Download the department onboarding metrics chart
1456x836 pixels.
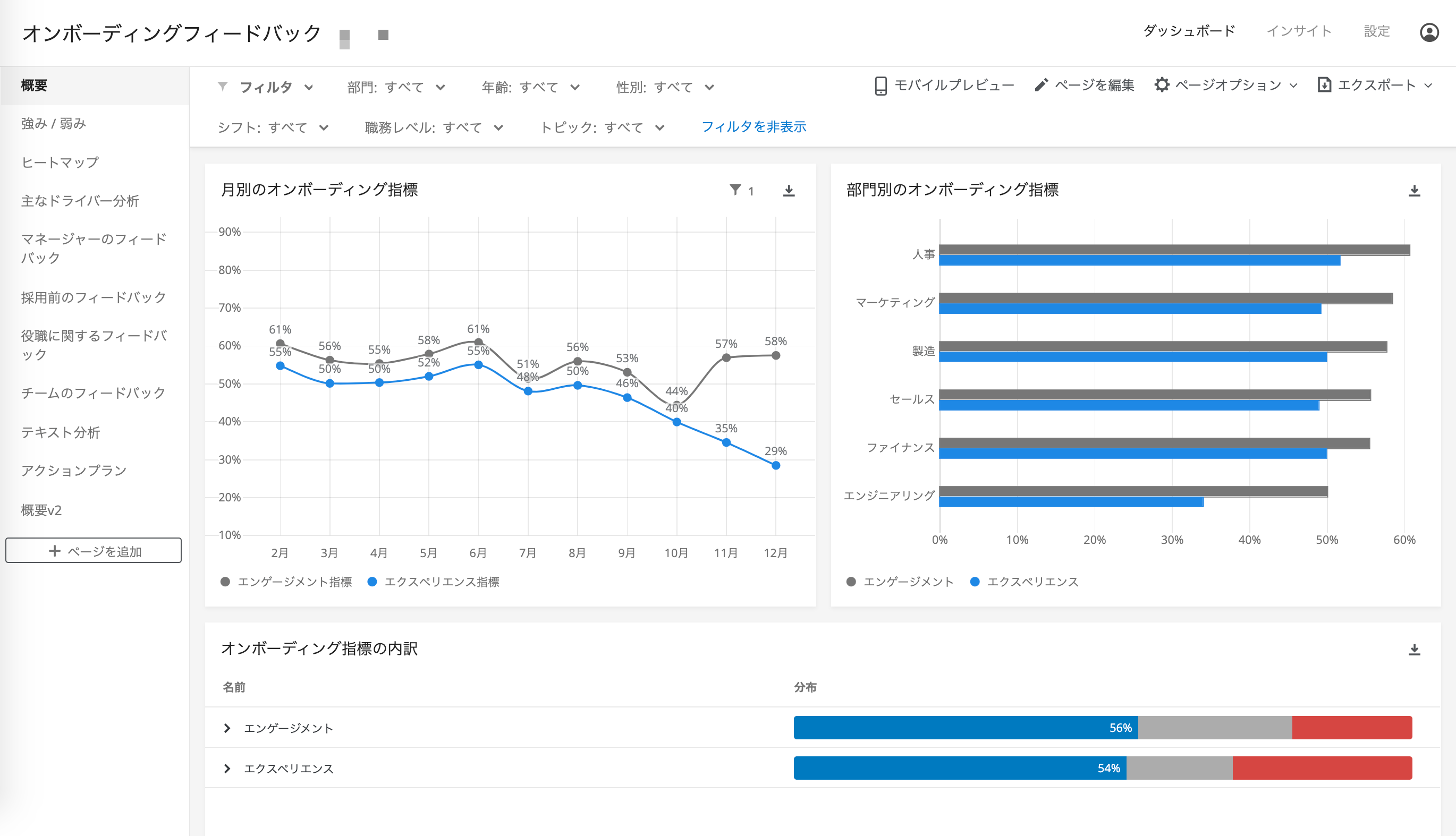point(1414,191)
